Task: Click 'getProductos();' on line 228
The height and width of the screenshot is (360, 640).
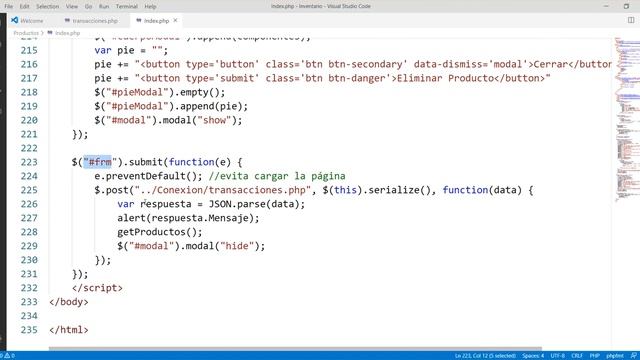Action: pyautogui.click(x=160, y=232)
